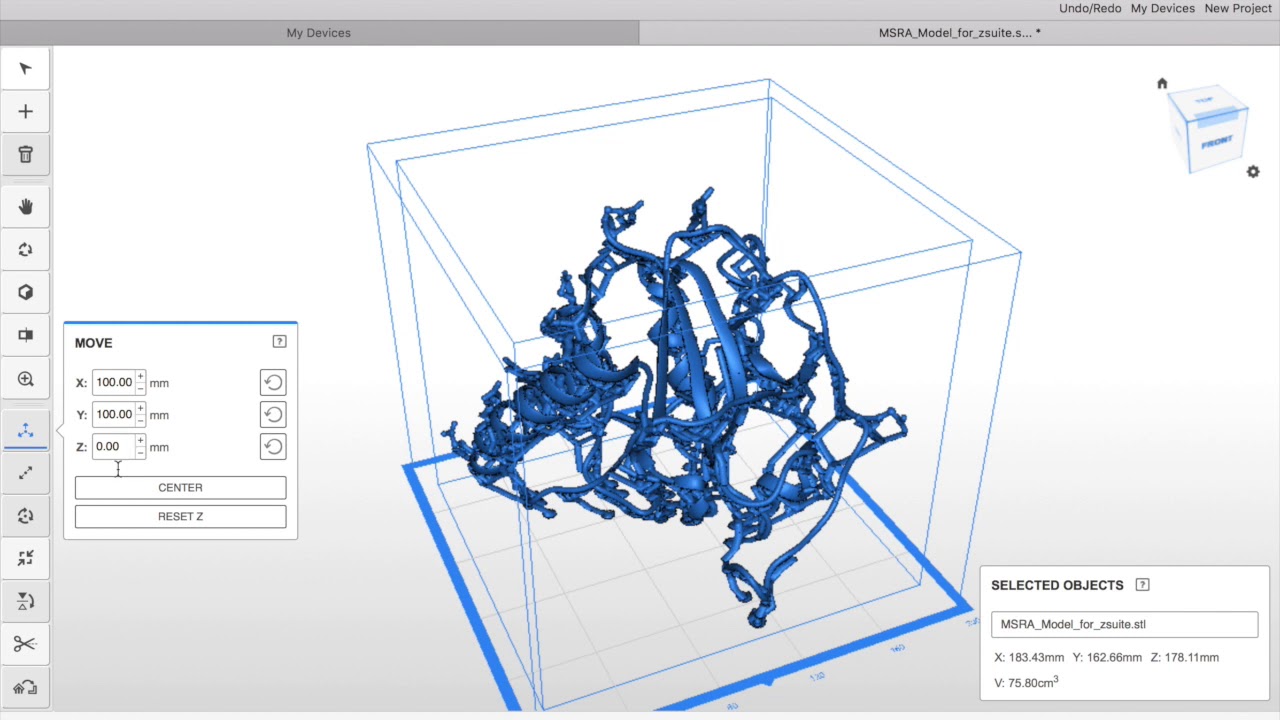Click the Y position input field
1280x720 pixels.
114,414
